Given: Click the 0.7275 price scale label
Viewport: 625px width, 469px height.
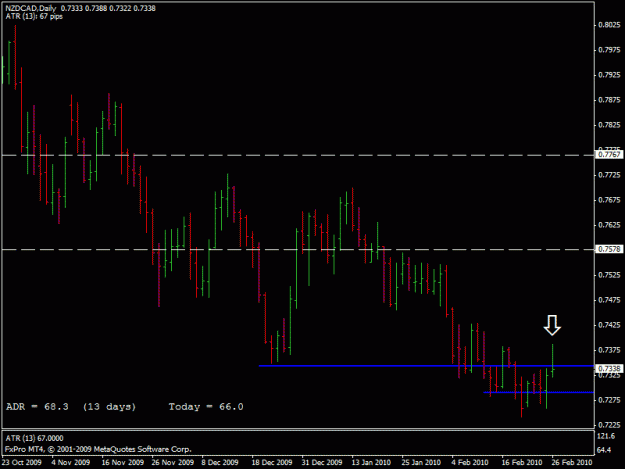Looking at the screenshot, I should click(609, 400).
